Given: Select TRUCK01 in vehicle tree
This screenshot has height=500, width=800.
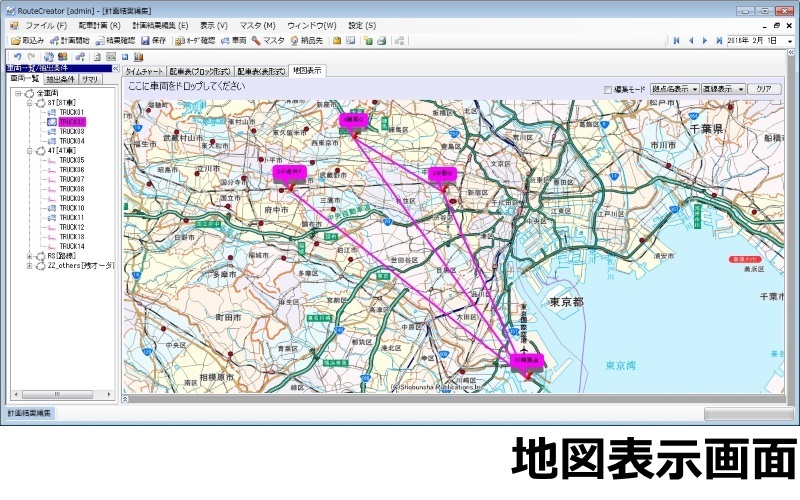Looking at the screenshot, I should click(71, 112).
